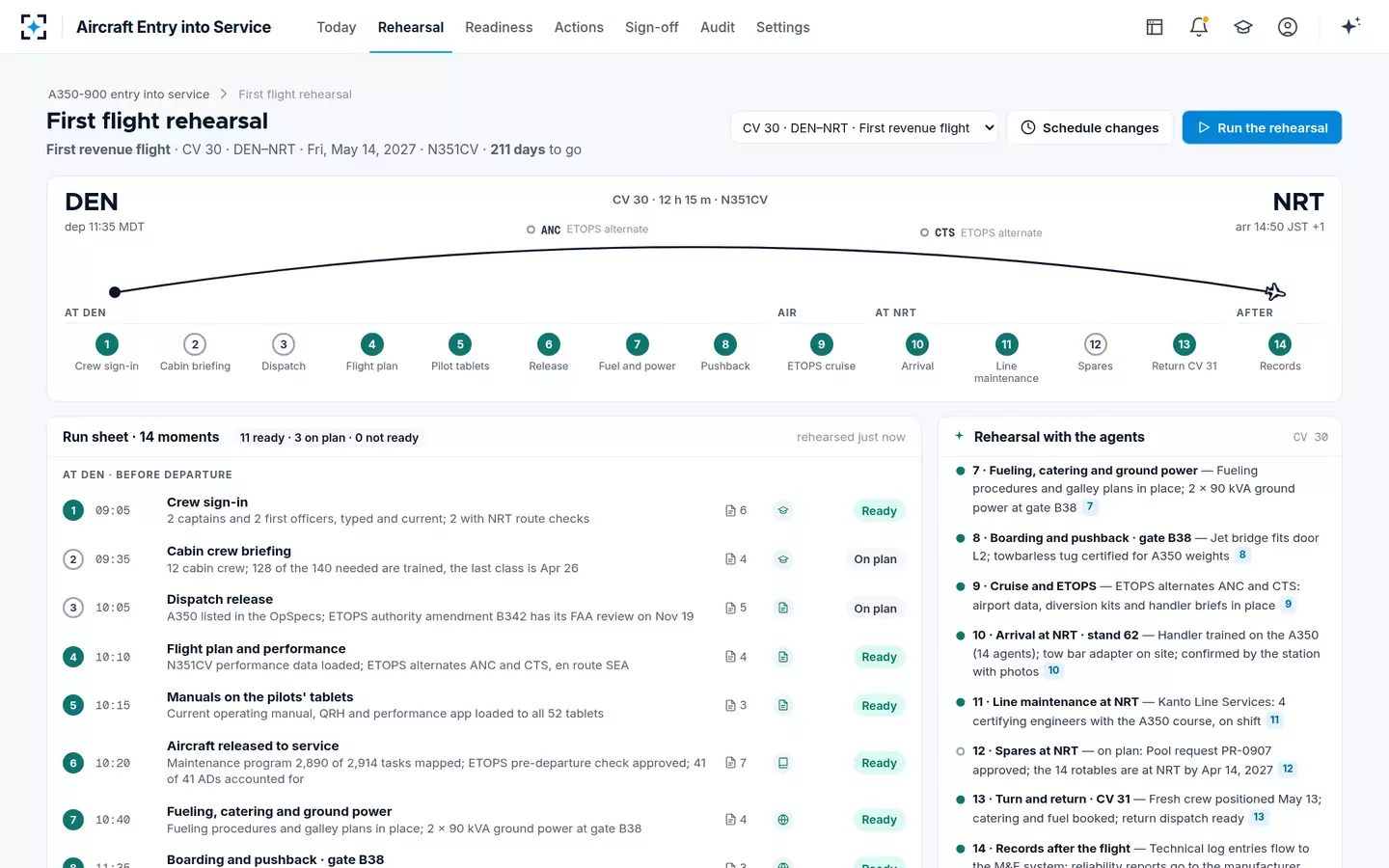
Task: Open documents icon for Crew sign-in row
Action: pos(736,511)
